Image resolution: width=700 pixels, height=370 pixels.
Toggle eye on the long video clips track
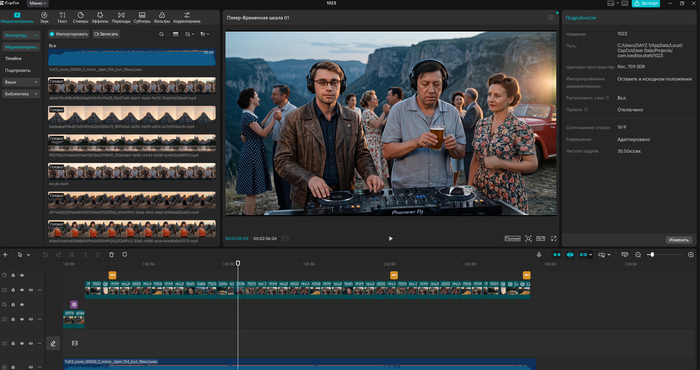point(22,290)
